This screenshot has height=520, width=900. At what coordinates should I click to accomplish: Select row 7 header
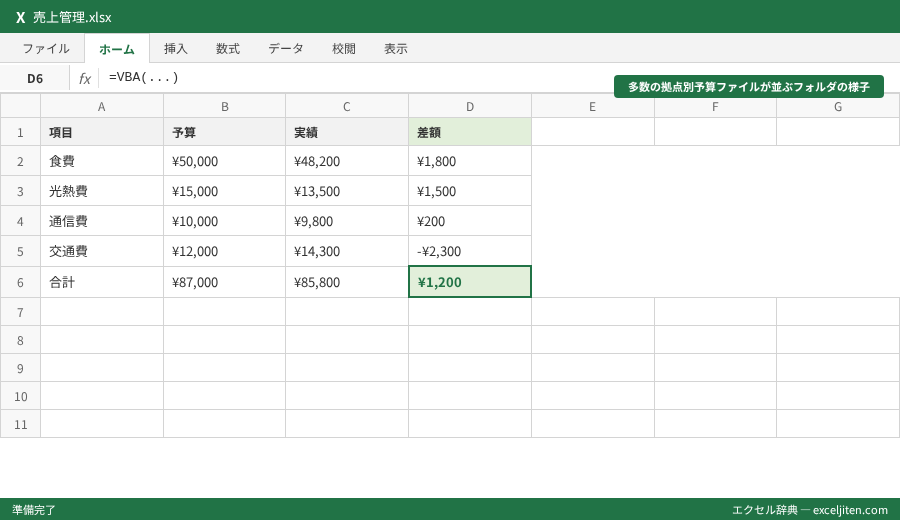click(20, 312)
